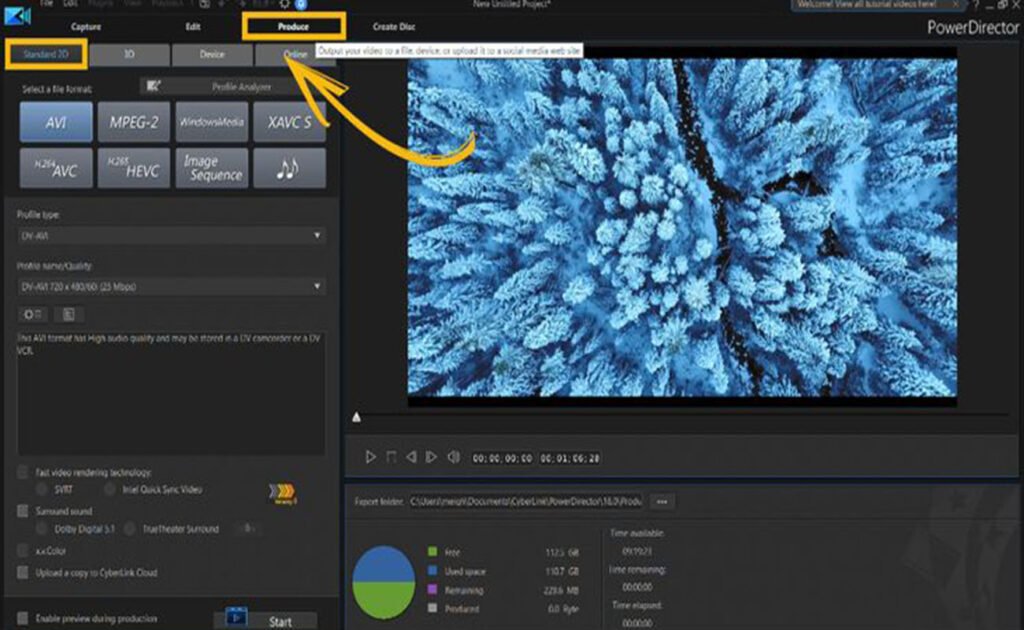Click the PowerDirector logo icon

coord(17,16)
